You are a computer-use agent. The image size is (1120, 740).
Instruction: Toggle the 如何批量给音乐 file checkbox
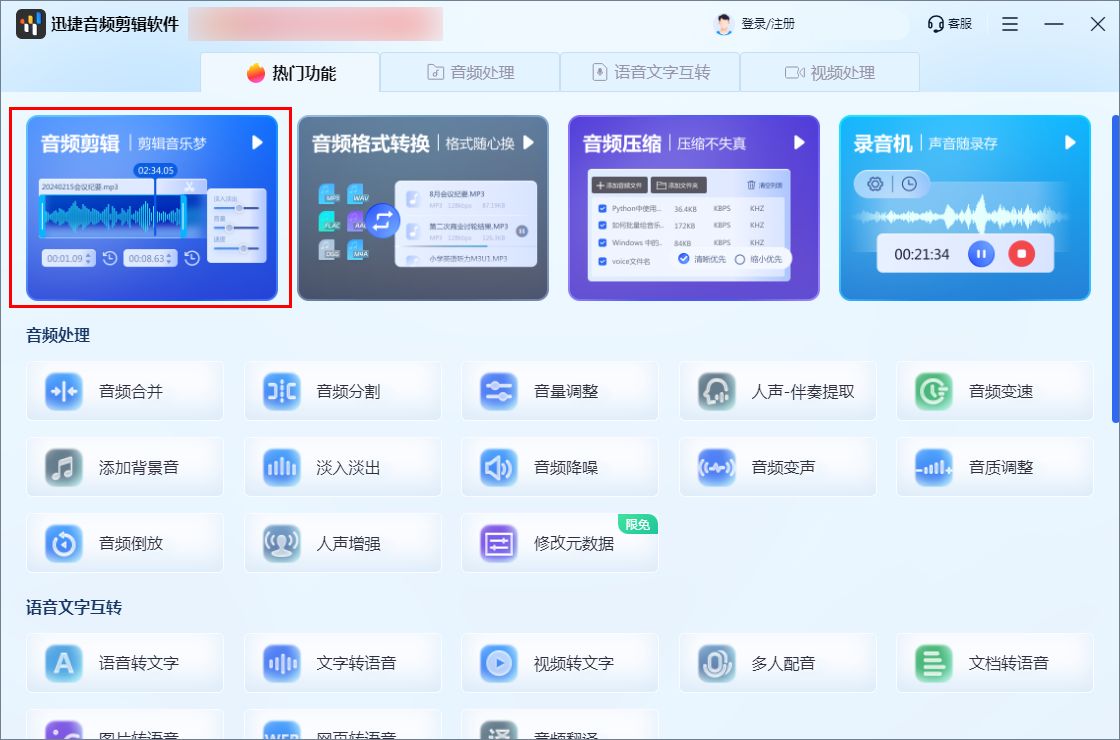tap(602, 225)
